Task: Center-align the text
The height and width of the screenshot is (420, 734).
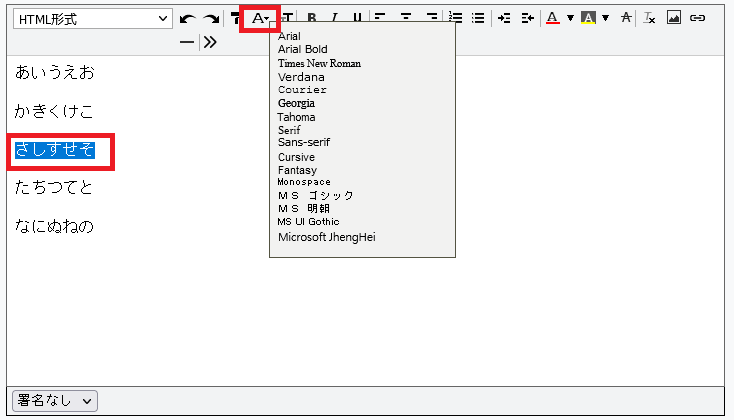Action: pos(406,18)
